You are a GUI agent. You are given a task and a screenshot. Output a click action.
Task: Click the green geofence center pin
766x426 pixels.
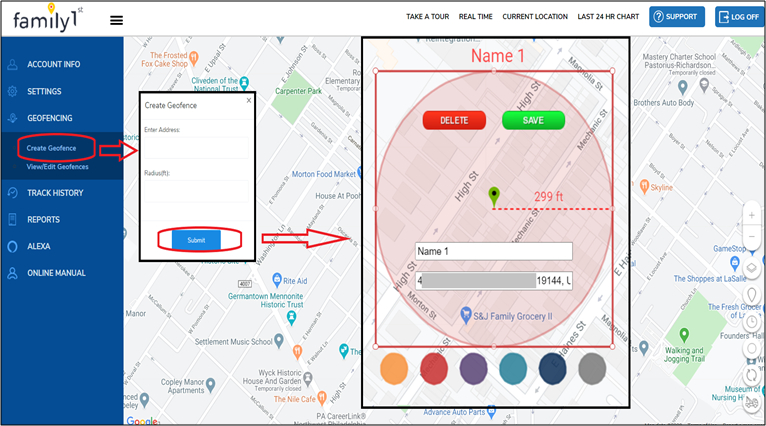(x=494, y=196)
